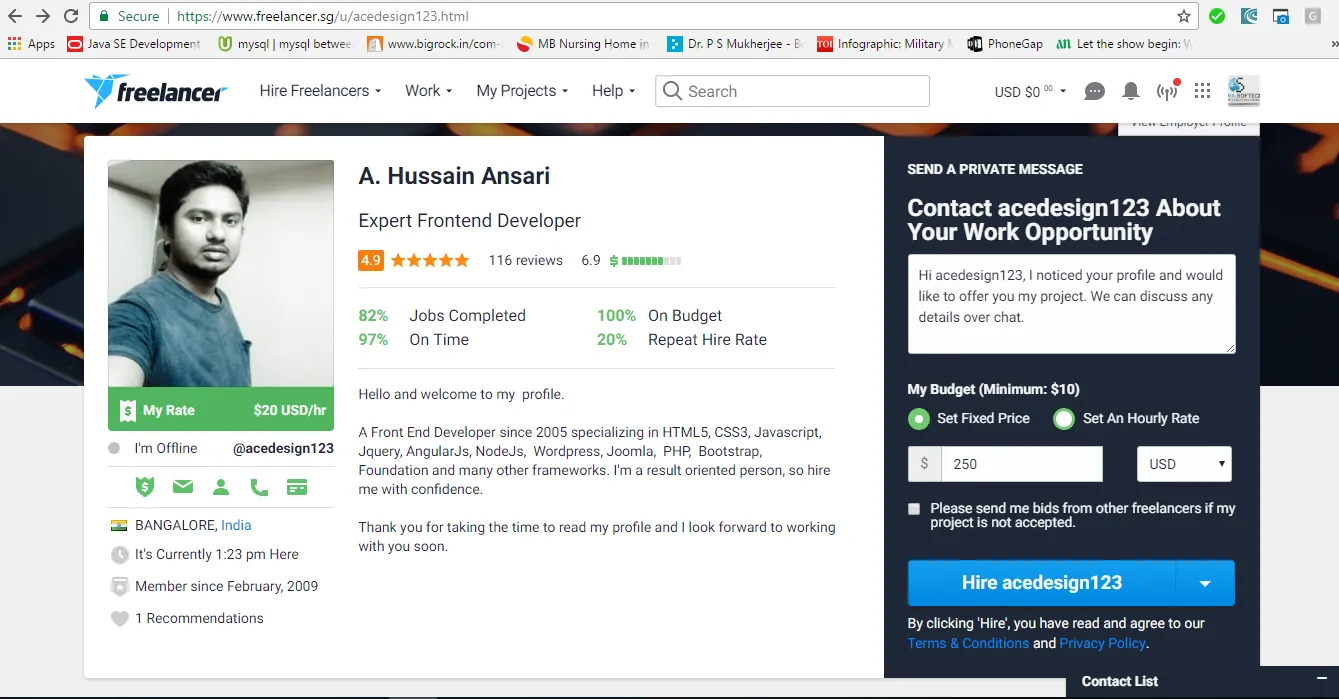Click the profile completed person icon
This screenshot has width=1339, height=699.
[x=221, y=487]
